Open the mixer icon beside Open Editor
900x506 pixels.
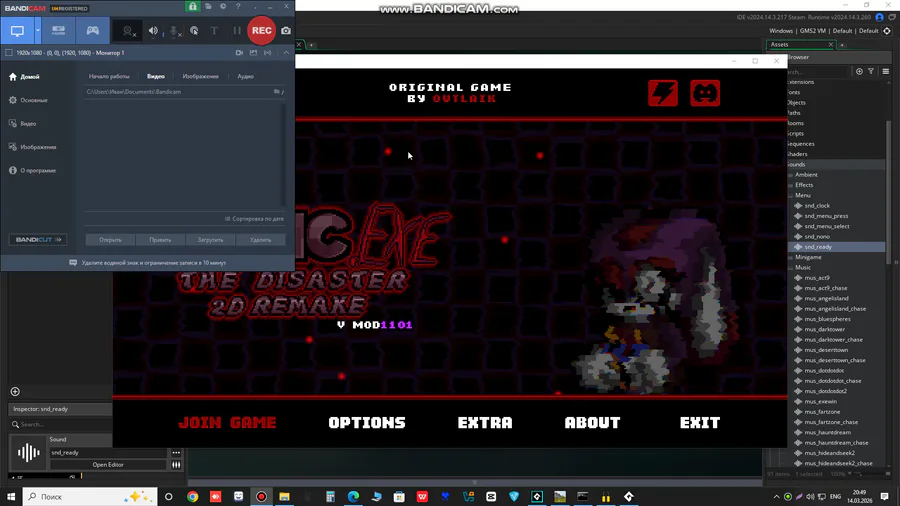176,465
